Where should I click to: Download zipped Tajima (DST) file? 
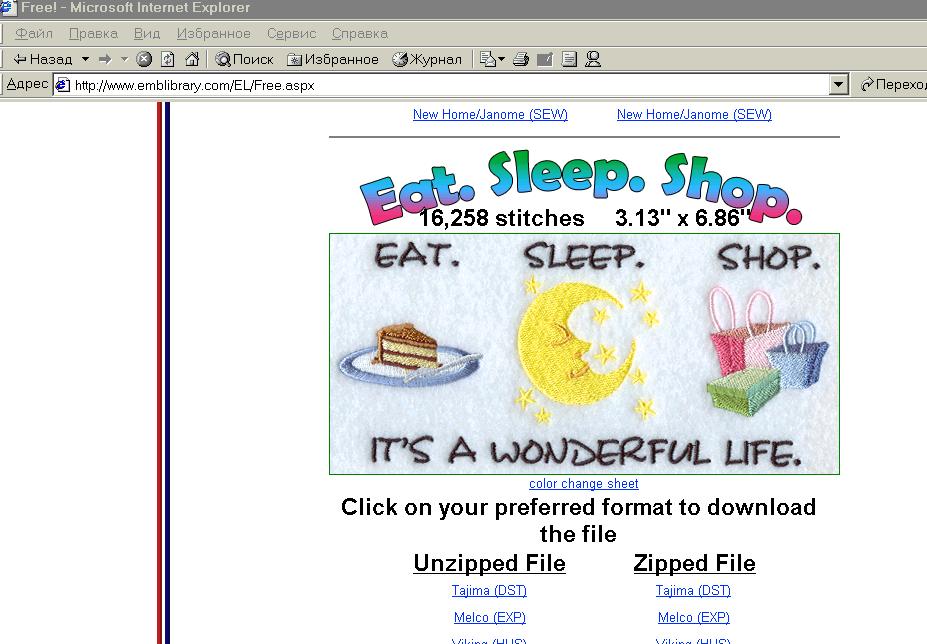point(693,590)
